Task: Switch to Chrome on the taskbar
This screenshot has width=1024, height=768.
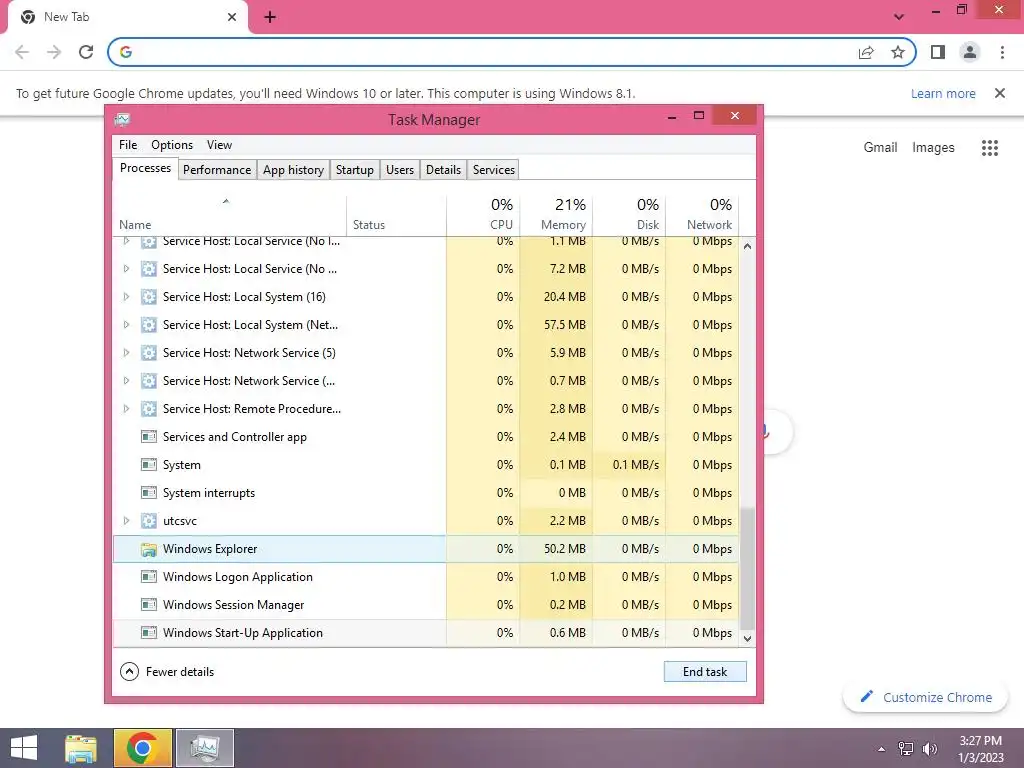Action: (x=142, y=748)
